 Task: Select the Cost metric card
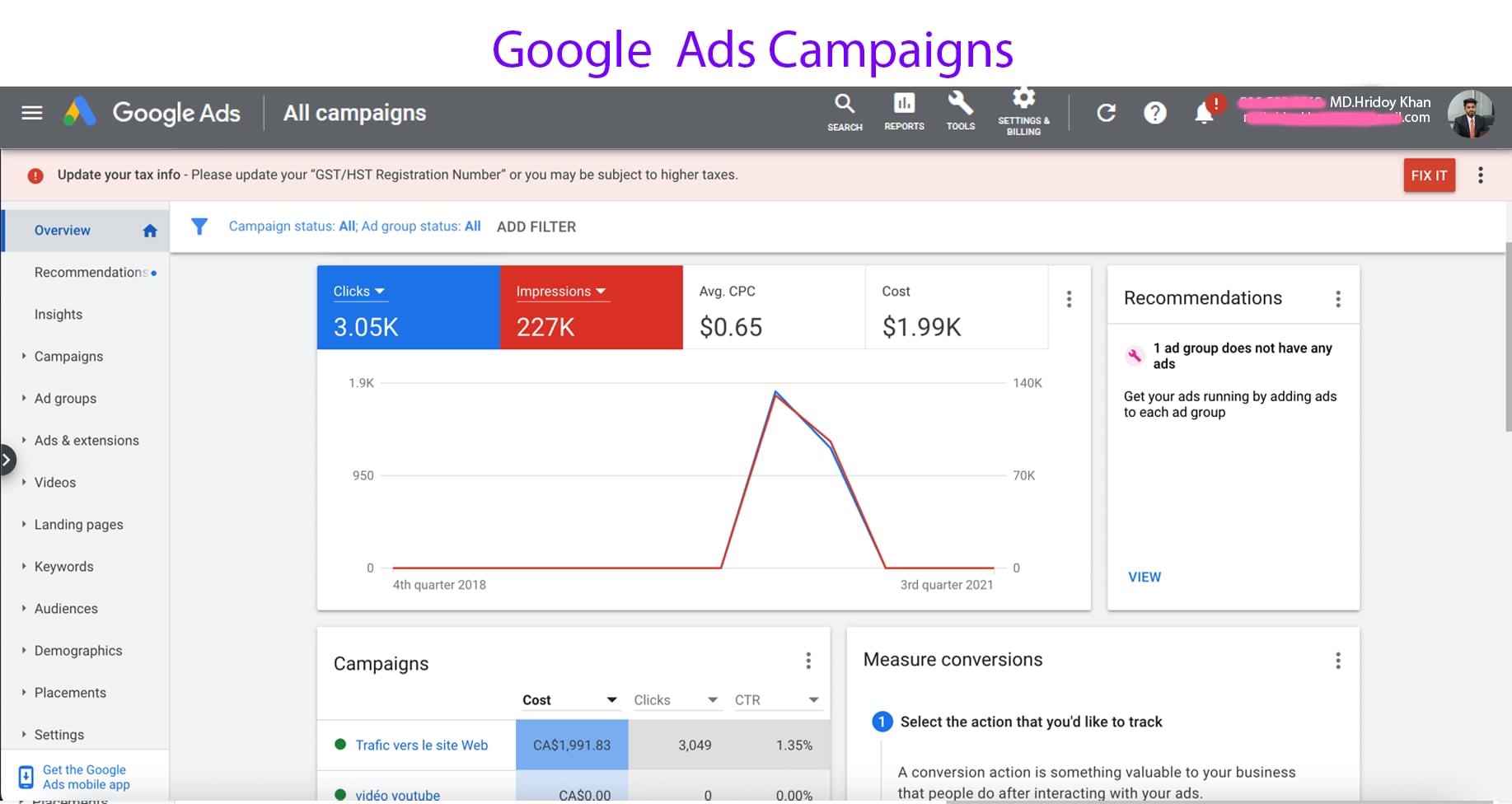[957, 307]
